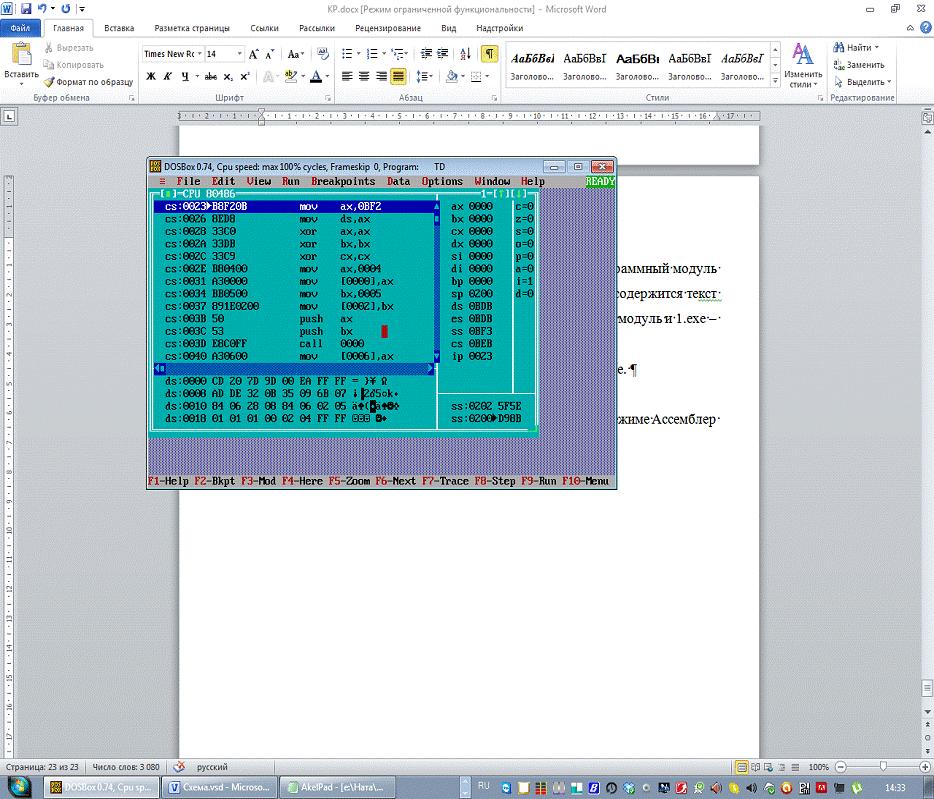Viewport: 934px width, 799px height.
Task: Click the bulleted list icon
Action: [x=347, y=54]
